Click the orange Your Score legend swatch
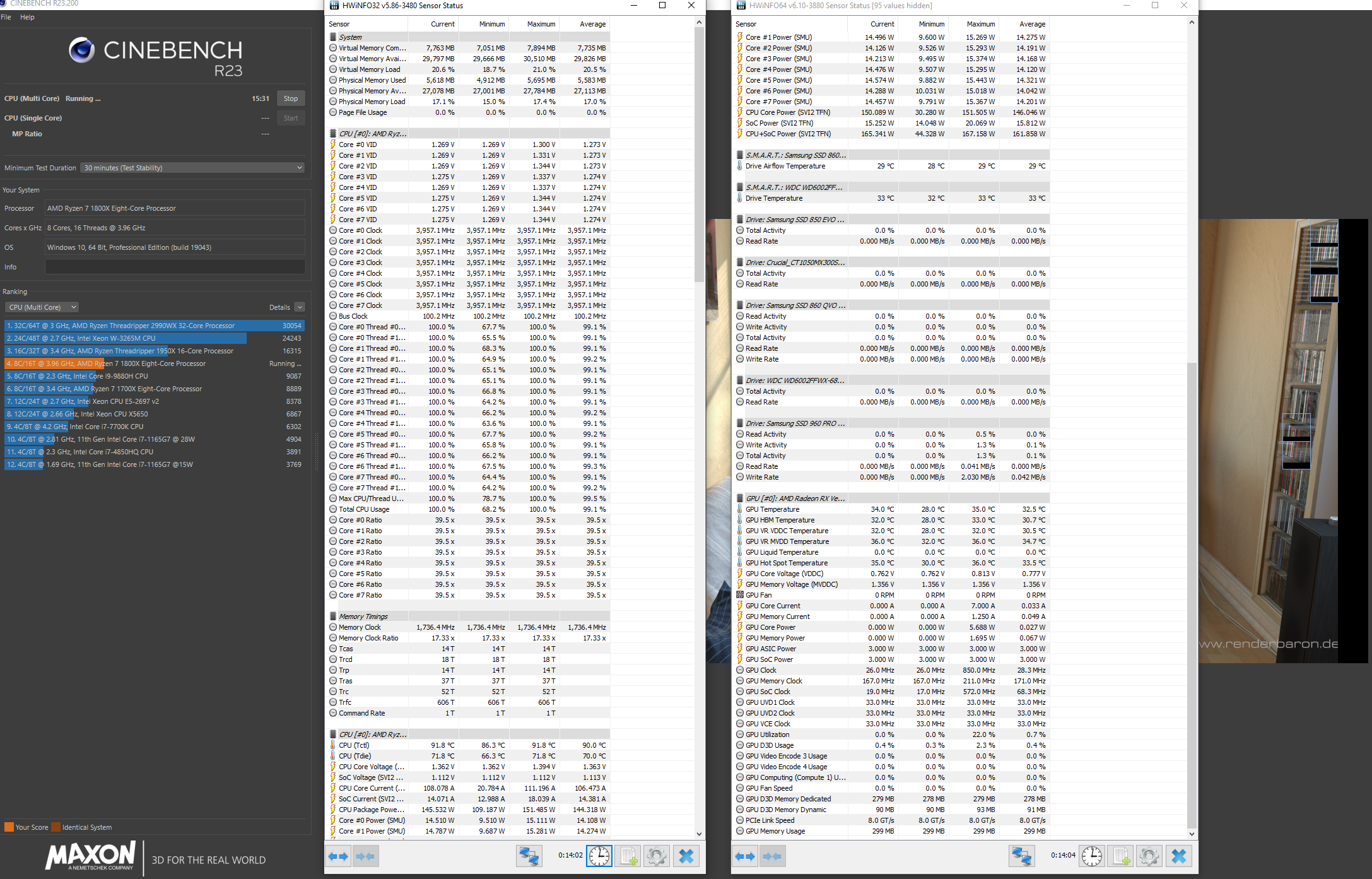 (x=8, y=827)
